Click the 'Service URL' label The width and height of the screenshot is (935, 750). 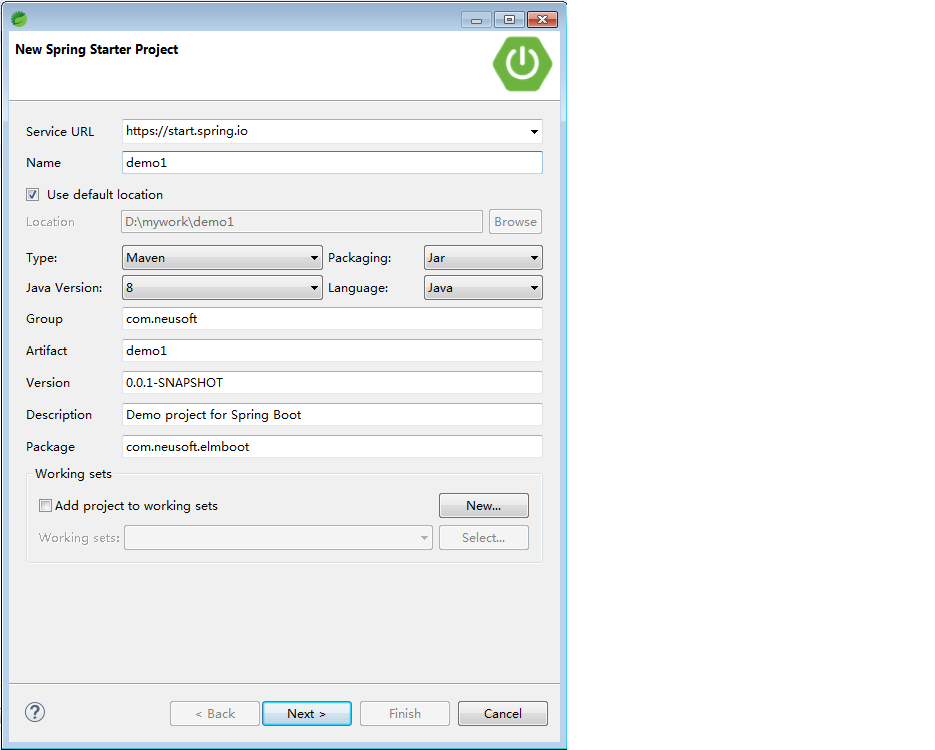60,132
